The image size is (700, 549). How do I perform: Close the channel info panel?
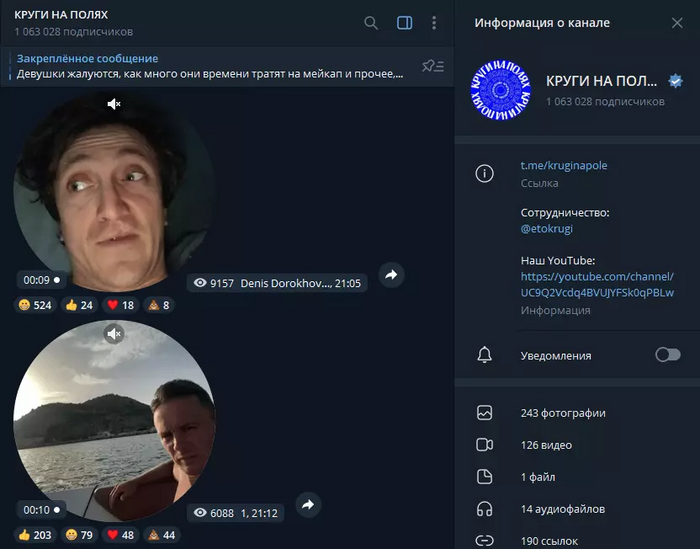tap(677, 23)
